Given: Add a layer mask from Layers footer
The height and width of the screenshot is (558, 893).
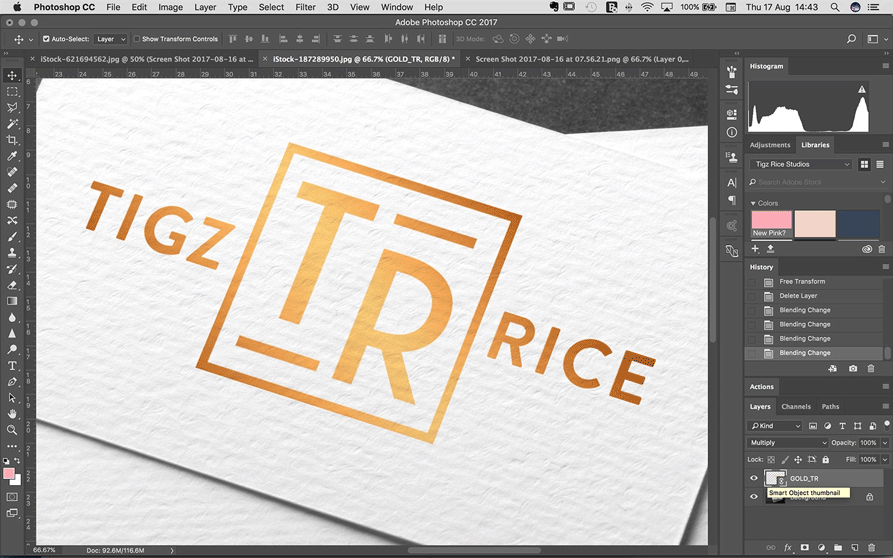Looking at the screenshot, I should click(804, 547).
